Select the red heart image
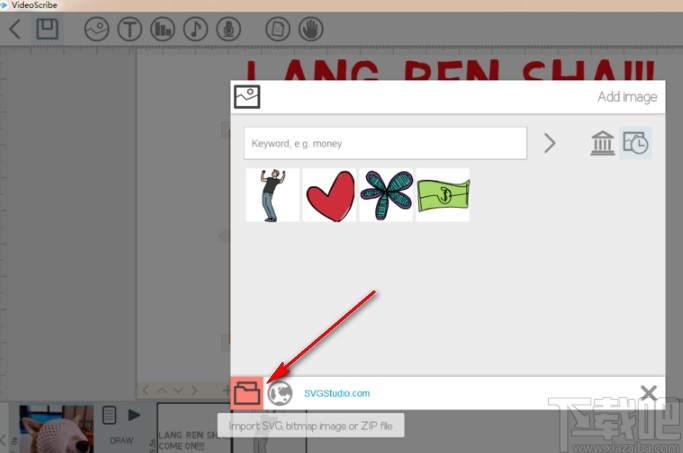Image resolution: width=683 pixels, height=453 pixels. click(329, 195)
